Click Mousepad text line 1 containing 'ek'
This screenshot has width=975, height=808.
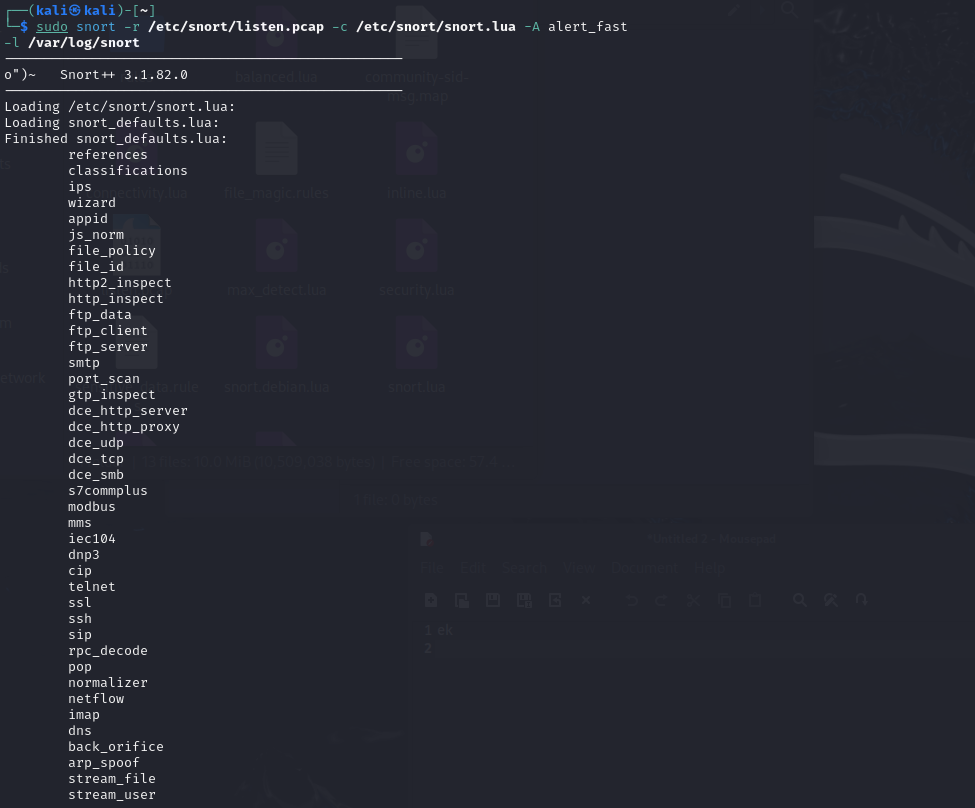click(x=445, y=630)
